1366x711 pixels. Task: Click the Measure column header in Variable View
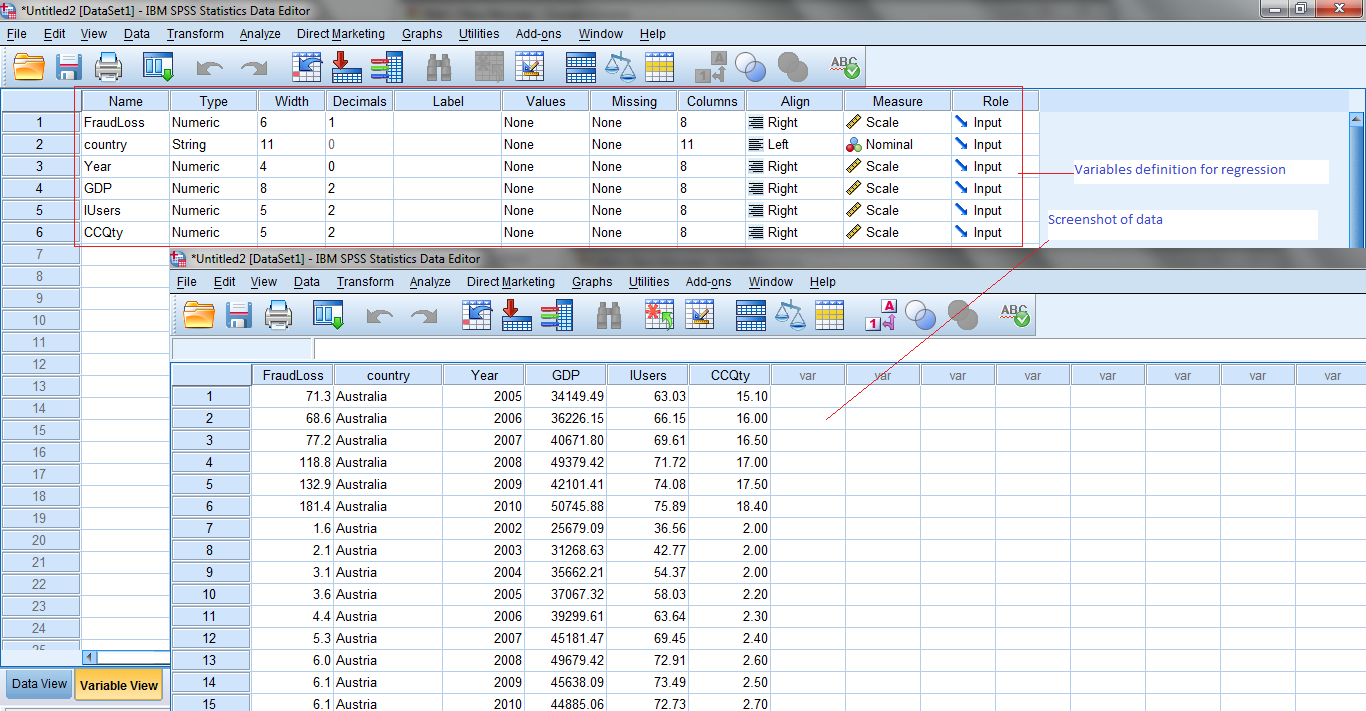pyautogui.click(x=897, y=101)
